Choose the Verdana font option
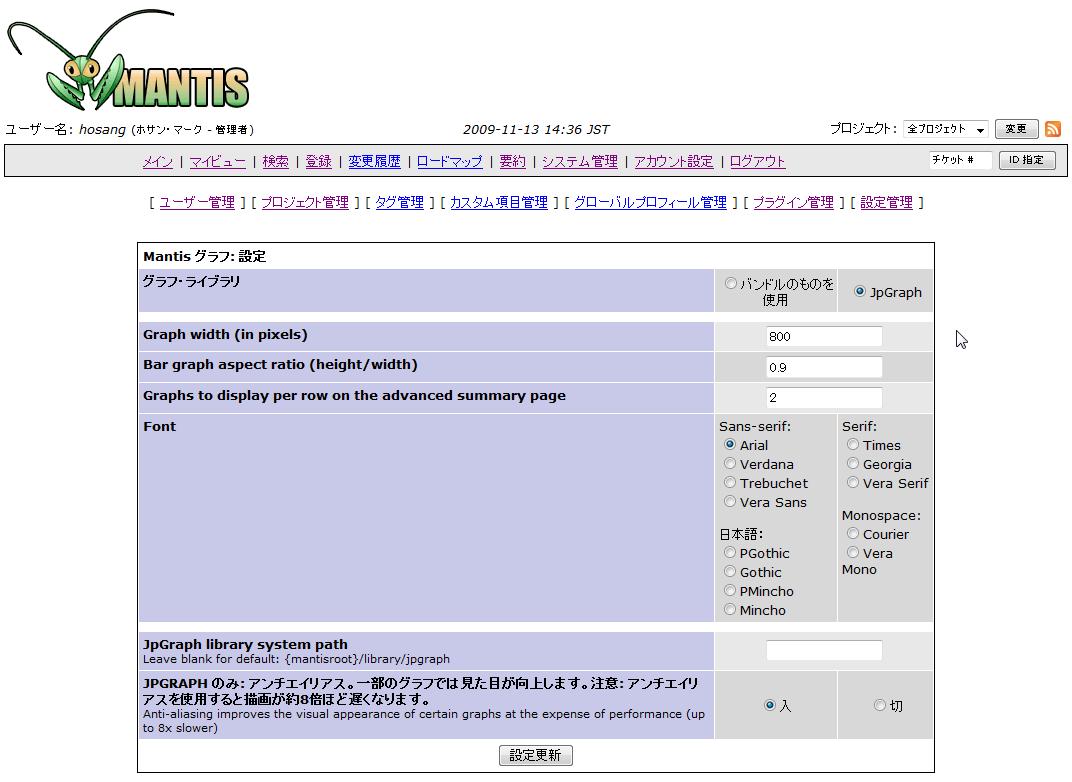The height and width of the screenshot is (782, 1072). [730, 464]
